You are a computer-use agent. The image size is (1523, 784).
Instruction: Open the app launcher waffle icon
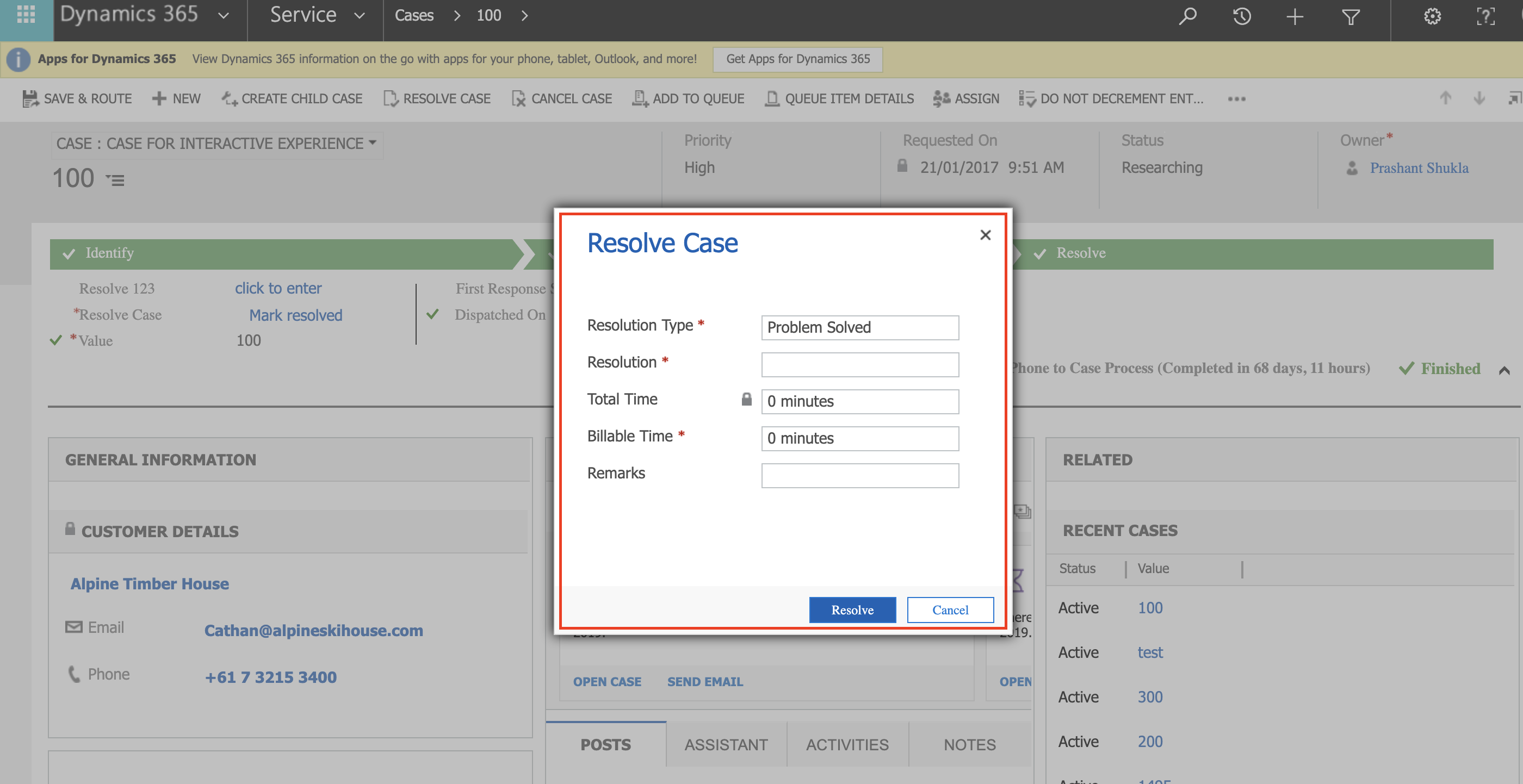tap(26, 15)
